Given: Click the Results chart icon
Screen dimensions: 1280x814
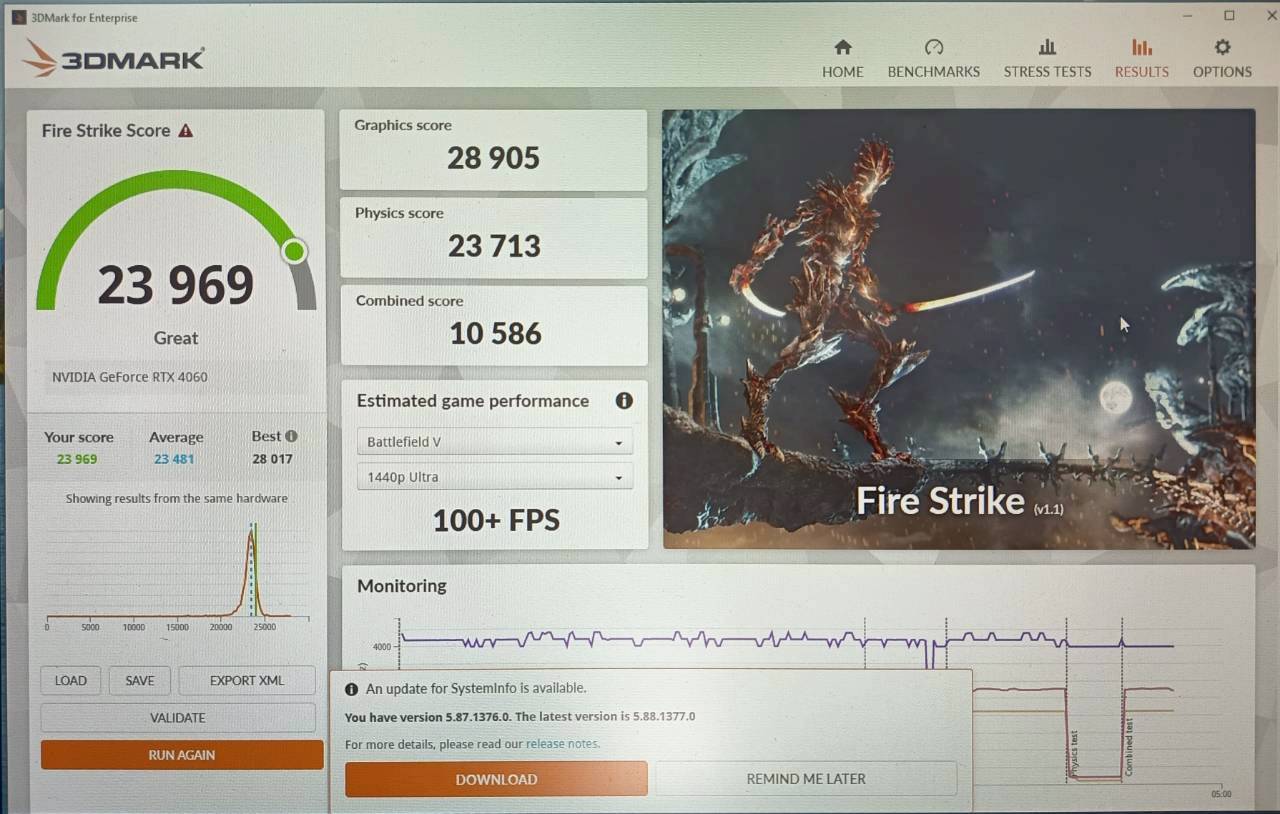Looking at the screenshot, I should 1141,47.
